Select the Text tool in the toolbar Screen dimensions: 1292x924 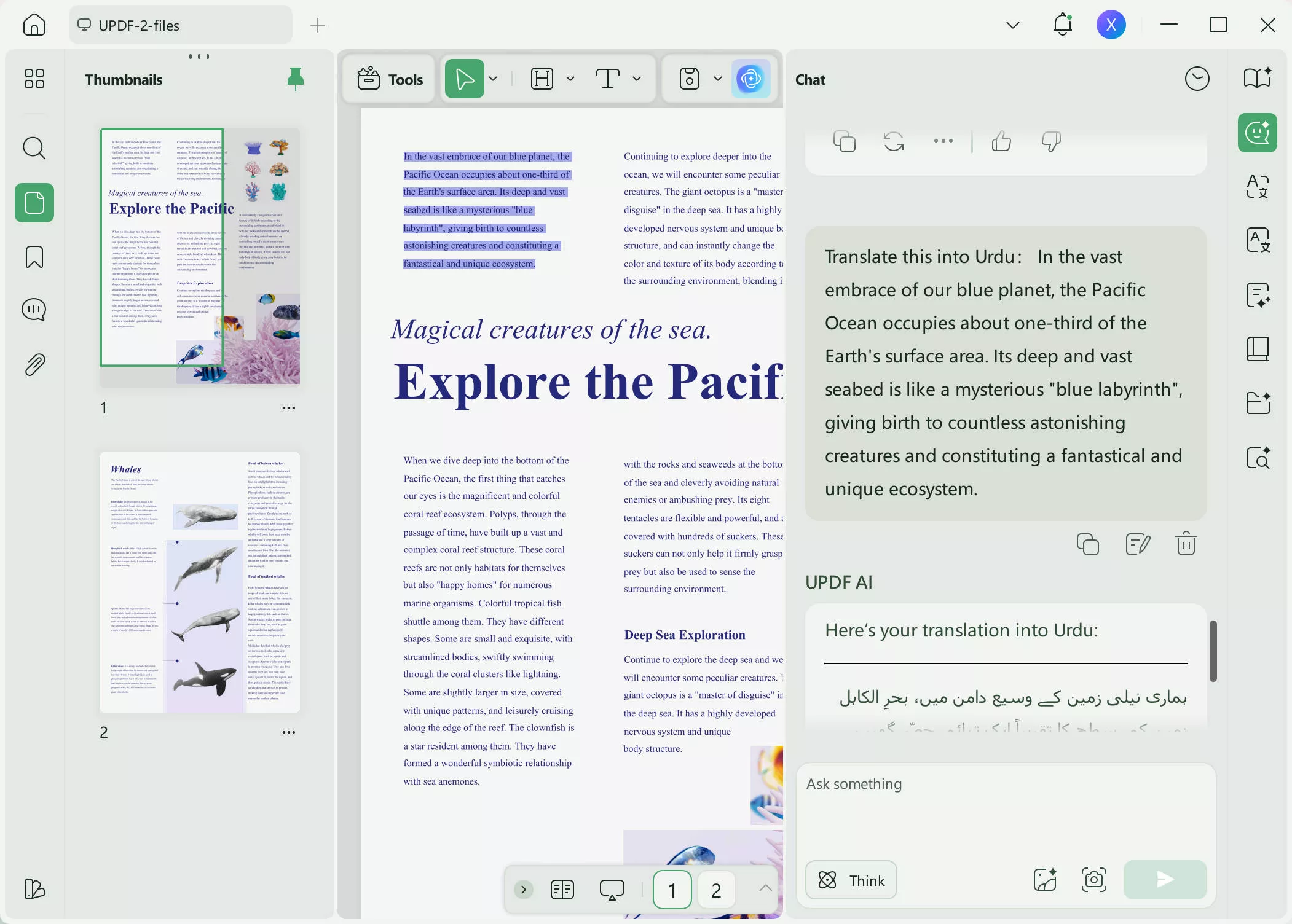tap(609, 79)
